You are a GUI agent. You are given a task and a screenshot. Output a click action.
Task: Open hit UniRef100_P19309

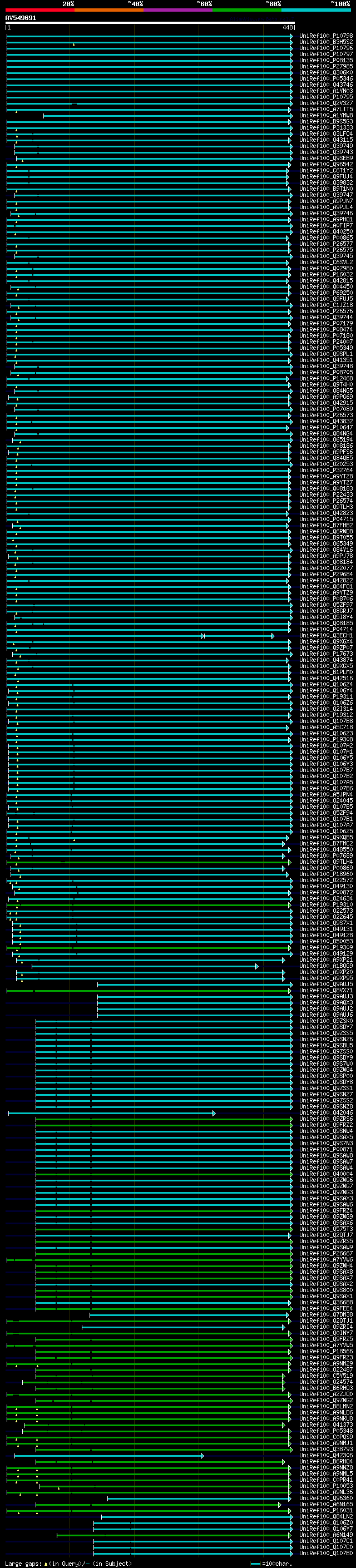326,947
